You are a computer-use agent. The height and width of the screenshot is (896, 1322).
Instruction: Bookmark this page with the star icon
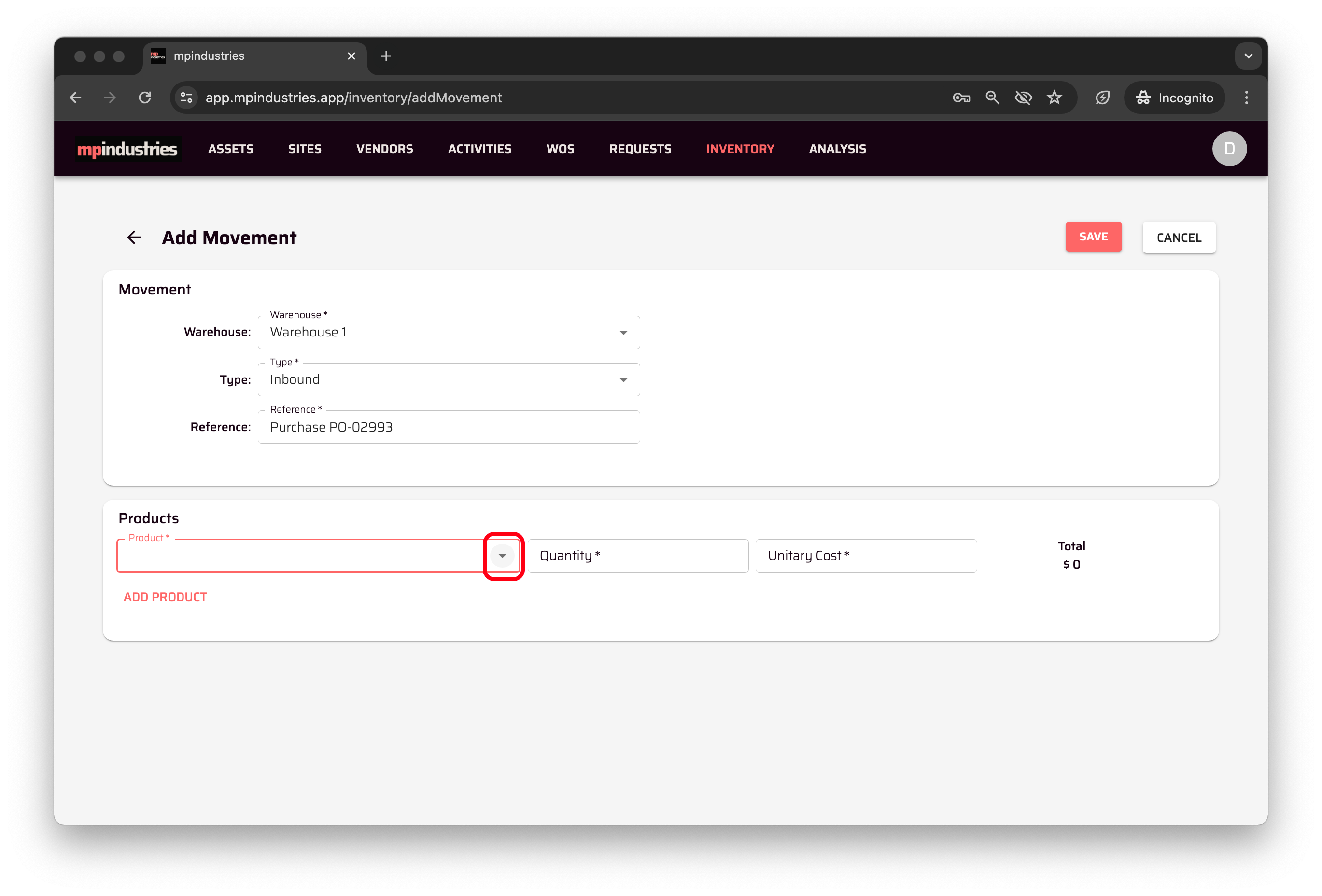click(1054, 98)
